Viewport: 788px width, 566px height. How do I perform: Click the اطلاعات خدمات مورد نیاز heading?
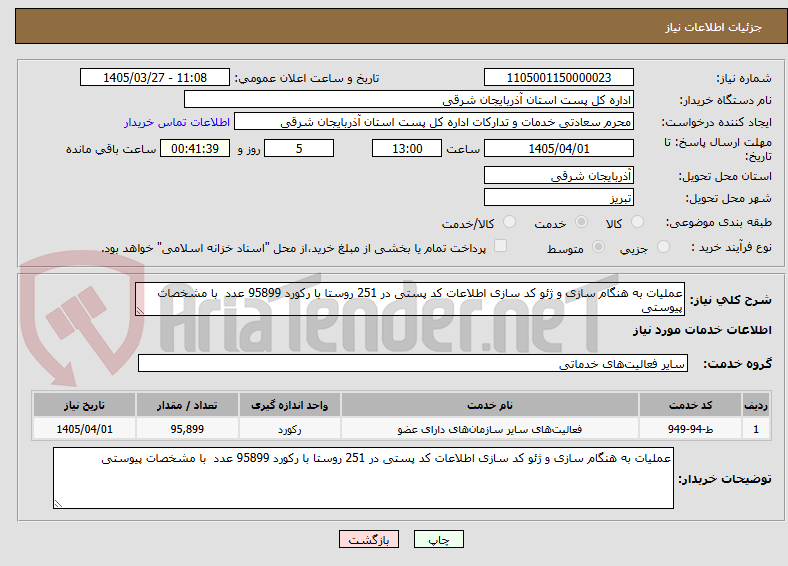[x=702, y=330]
